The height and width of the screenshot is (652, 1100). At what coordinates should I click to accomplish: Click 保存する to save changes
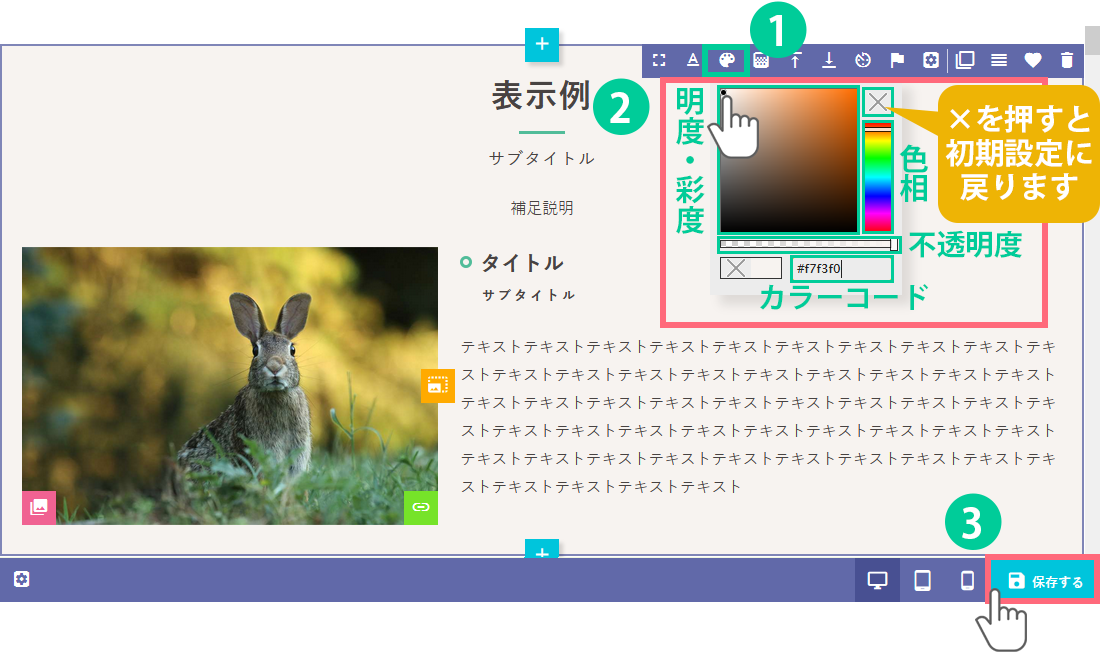click(x=1045, y=581)
